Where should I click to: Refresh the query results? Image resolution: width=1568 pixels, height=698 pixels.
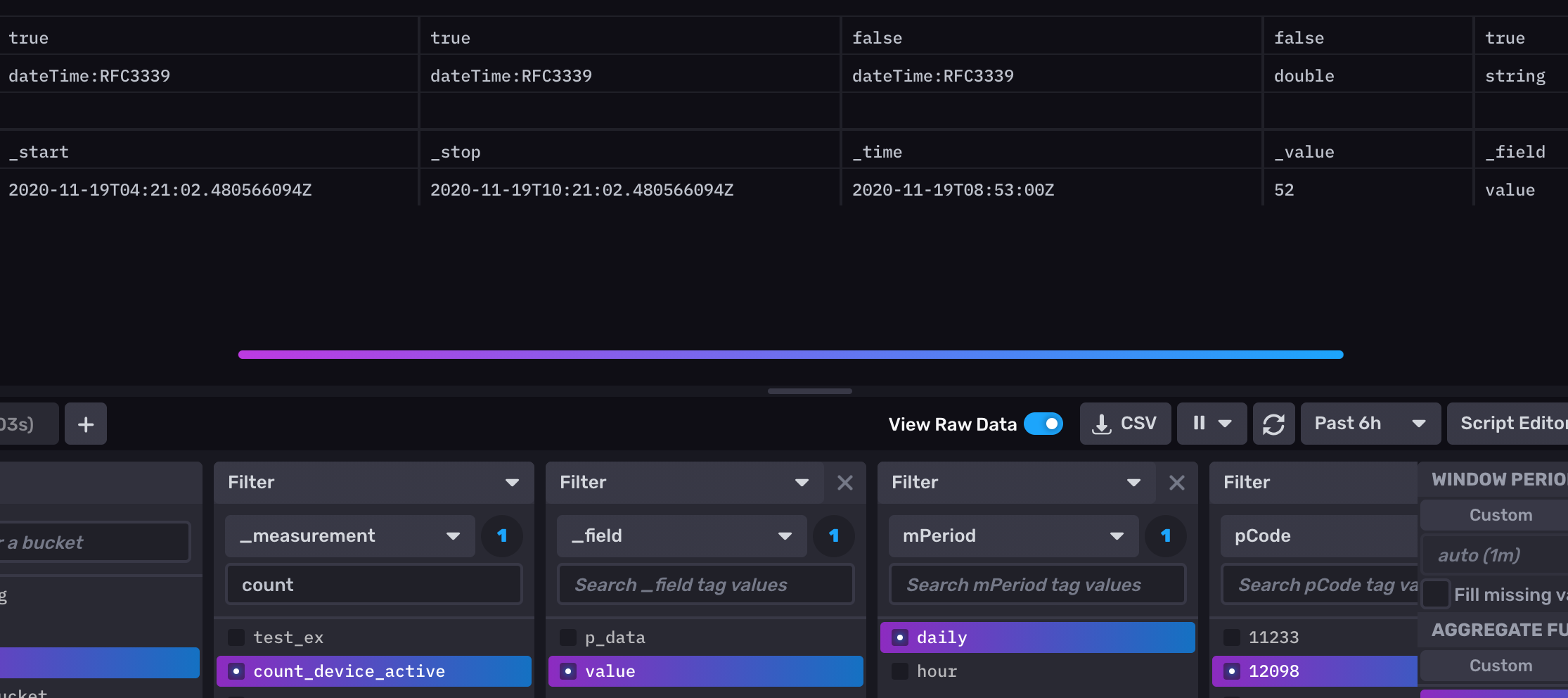1274,424
